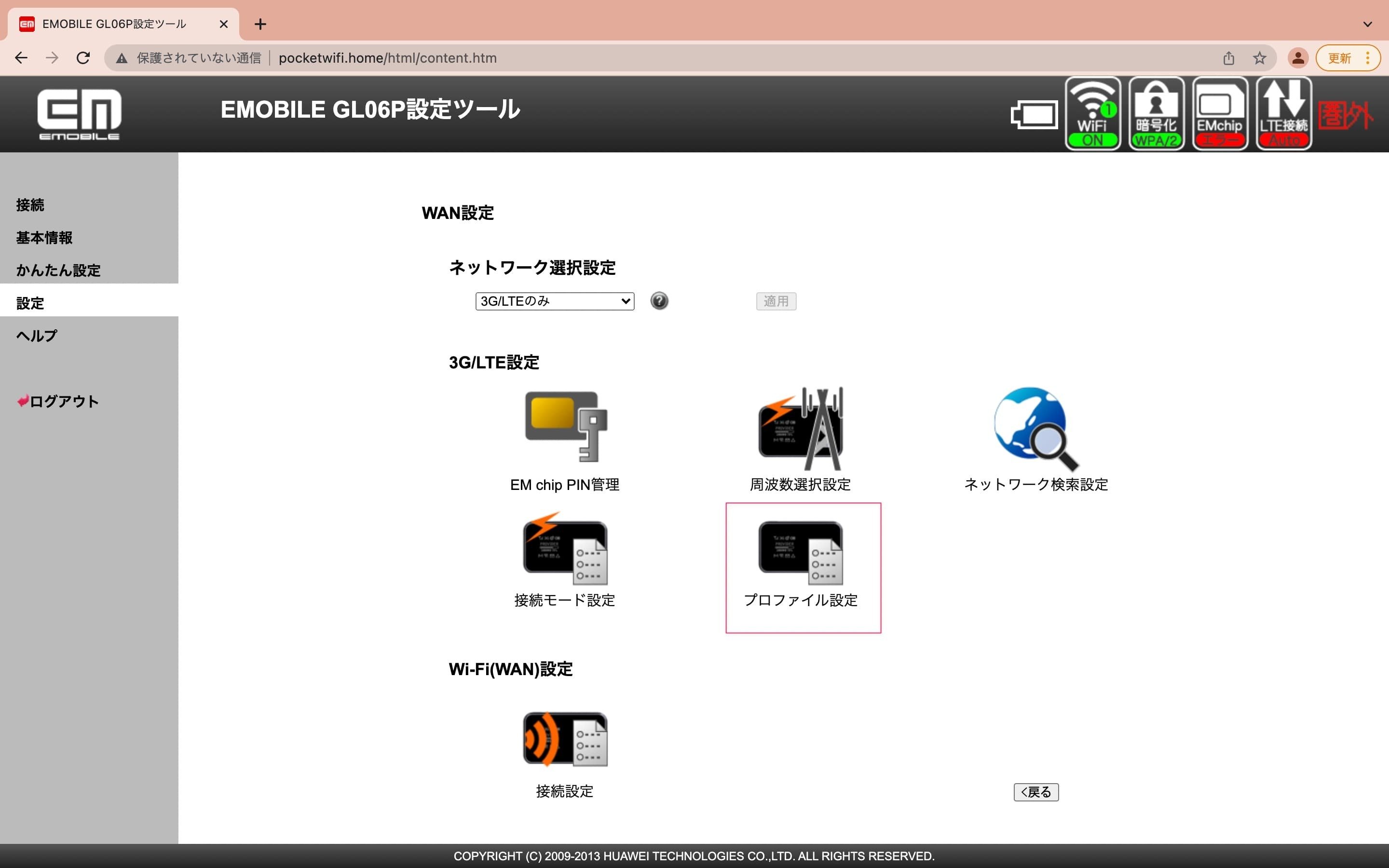Screen dimensions: 1389x868
Task: Click the <戻る button
Action: (1036, 792)
